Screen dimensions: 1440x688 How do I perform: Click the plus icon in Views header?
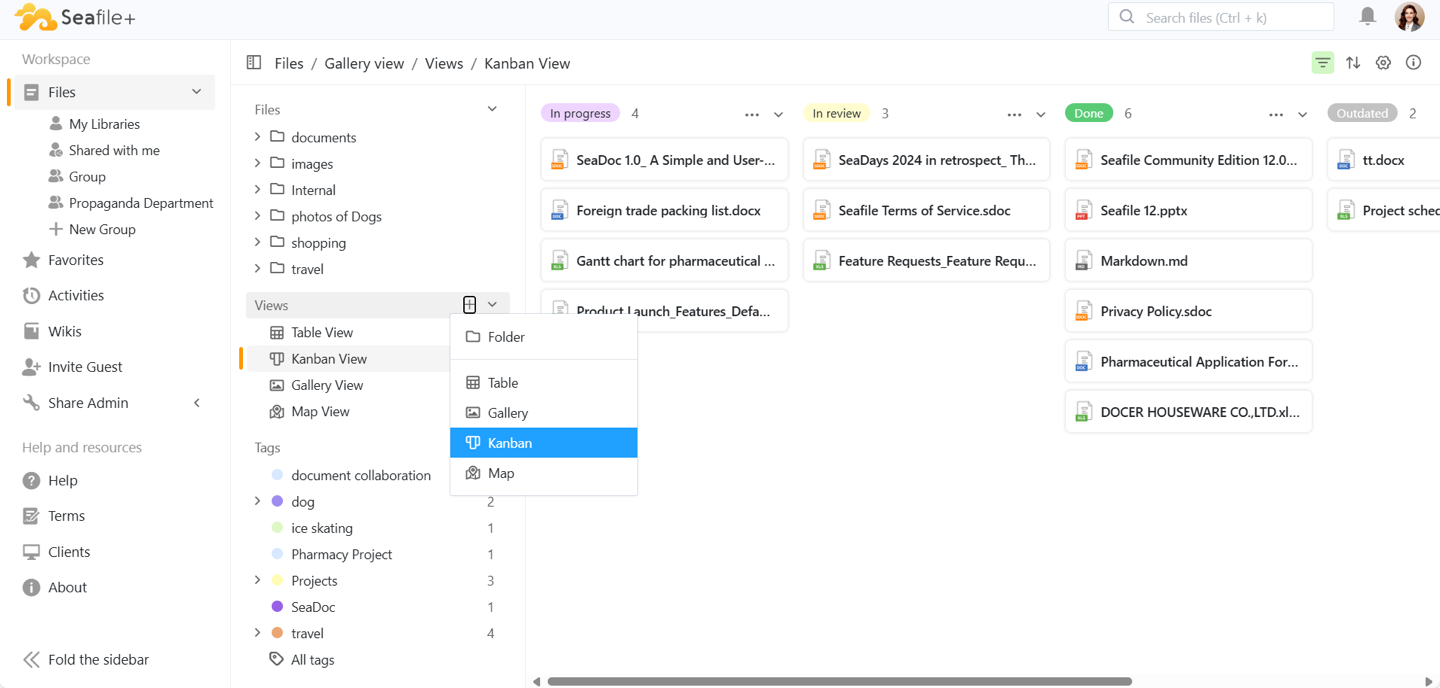coord(469,305)
